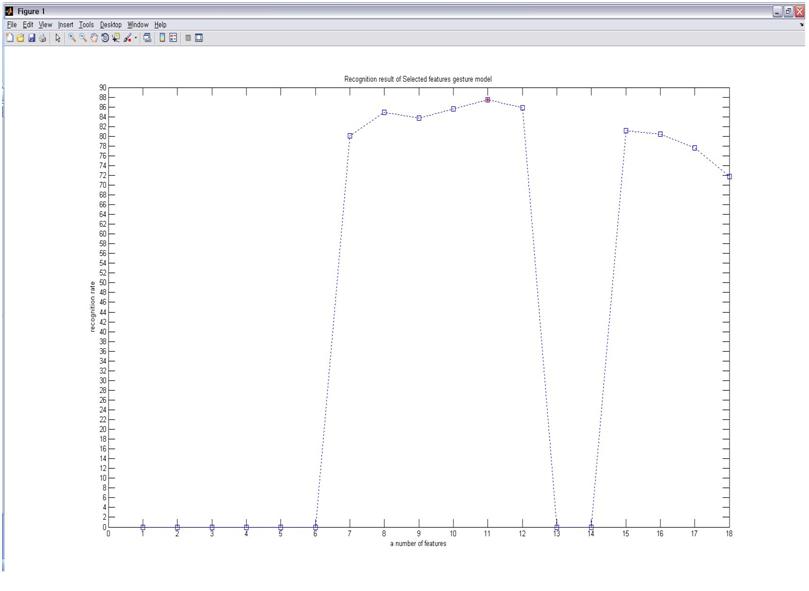Toggle the Insert Legend button

(173, 38)
